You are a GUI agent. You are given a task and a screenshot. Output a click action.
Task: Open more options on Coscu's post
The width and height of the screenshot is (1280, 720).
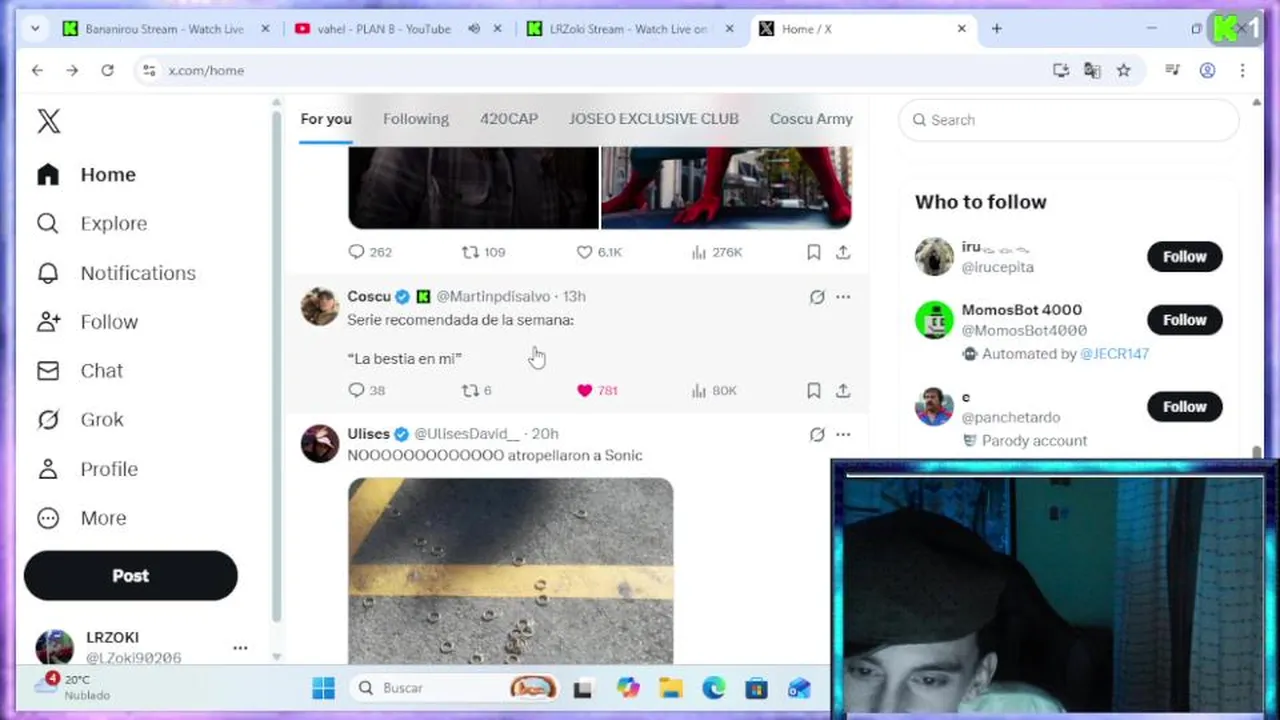(x=843, y=297)
